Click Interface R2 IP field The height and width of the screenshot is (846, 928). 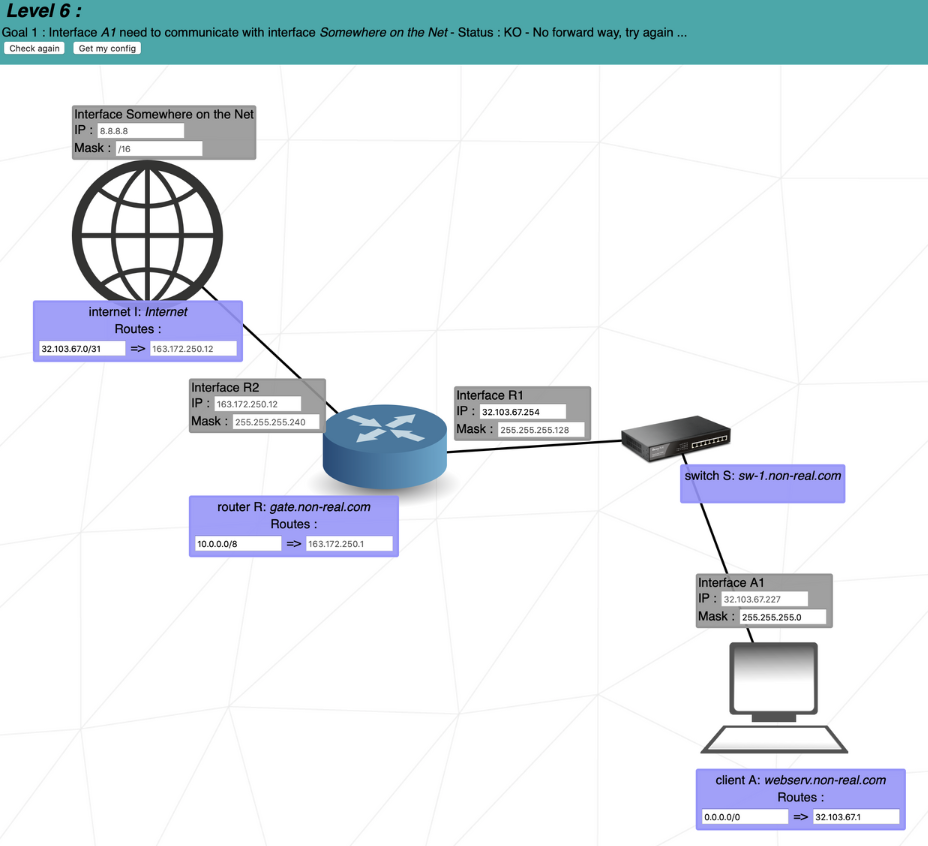257,404
